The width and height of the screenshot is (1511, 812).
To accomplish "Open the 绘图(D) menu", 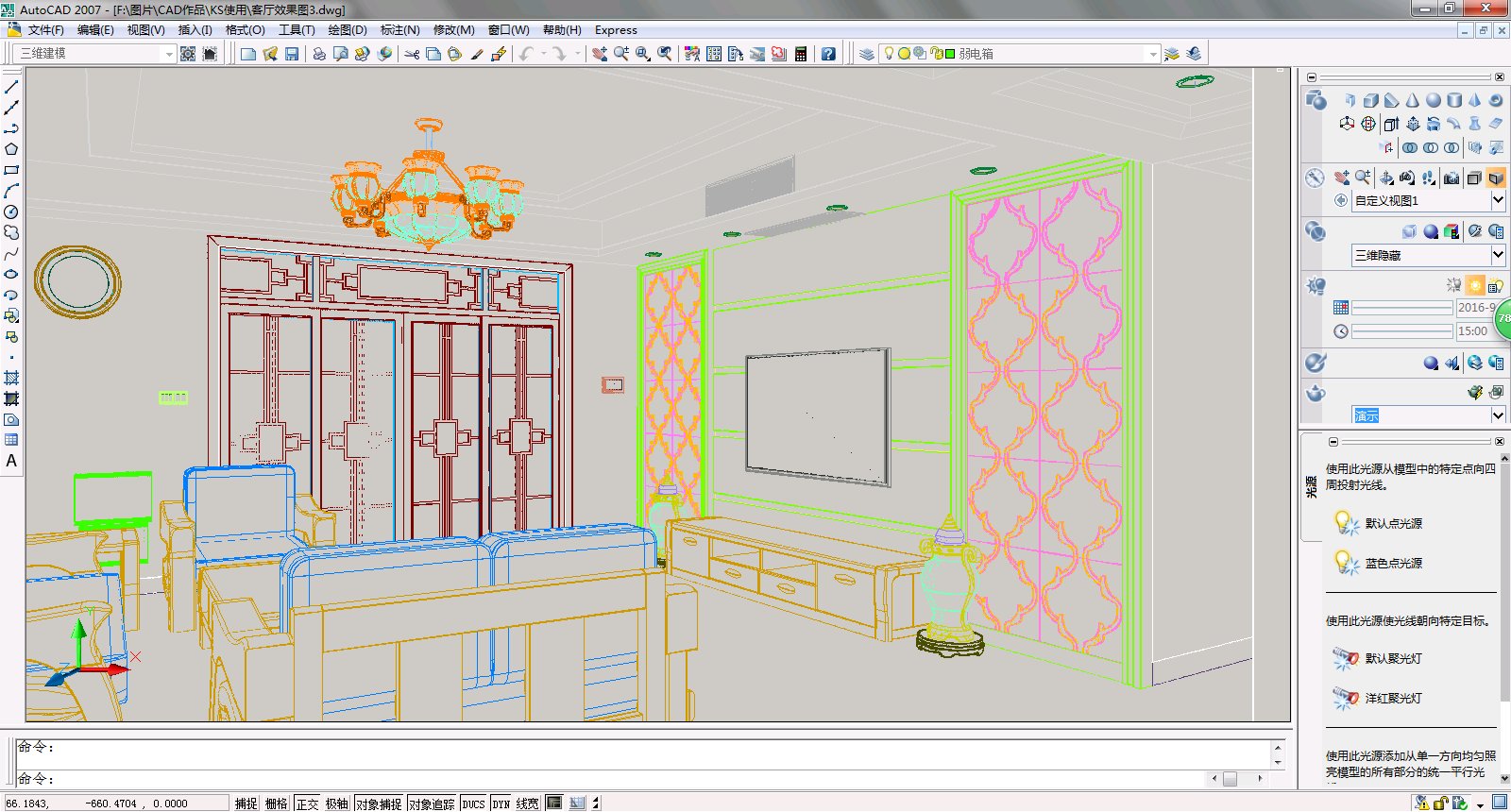I will tap(348, 30).
